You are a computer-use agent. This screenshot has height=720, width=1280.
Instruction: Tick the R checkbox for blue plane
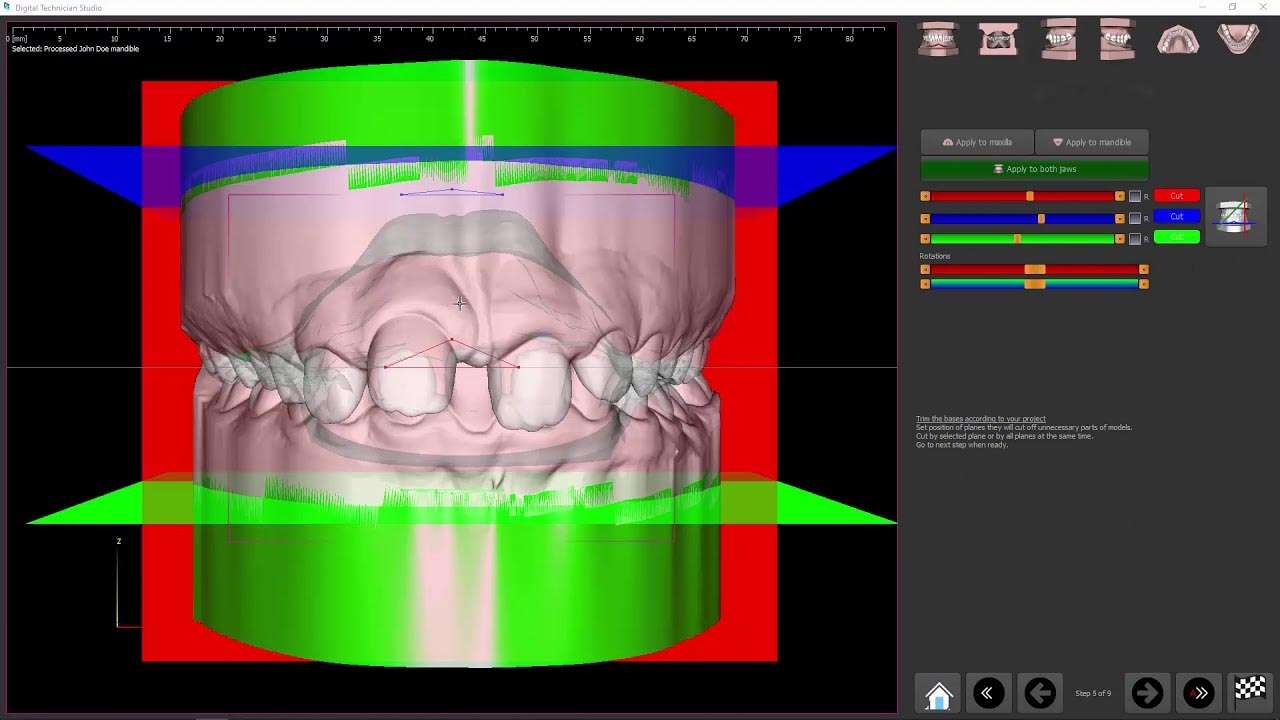[x=1135, y=219]
